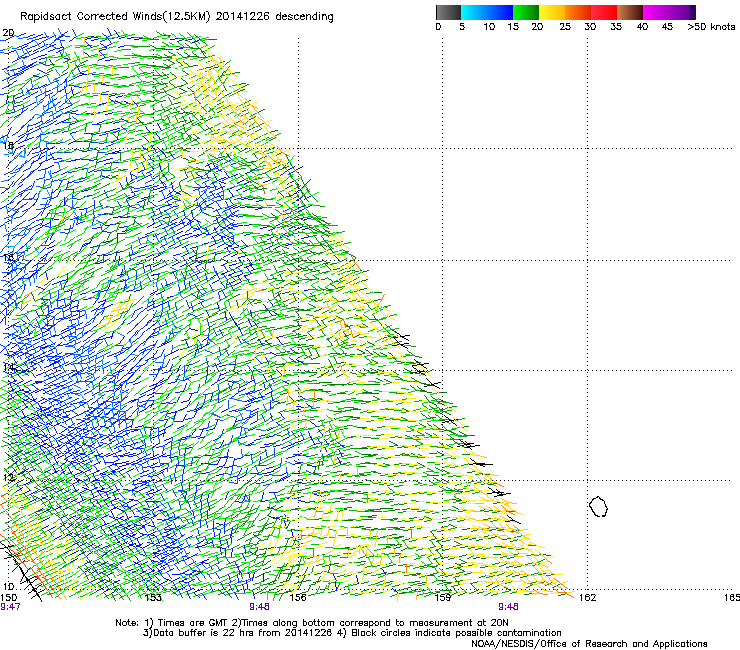Click the longitude axis label '153'

[x=153, y=598]
